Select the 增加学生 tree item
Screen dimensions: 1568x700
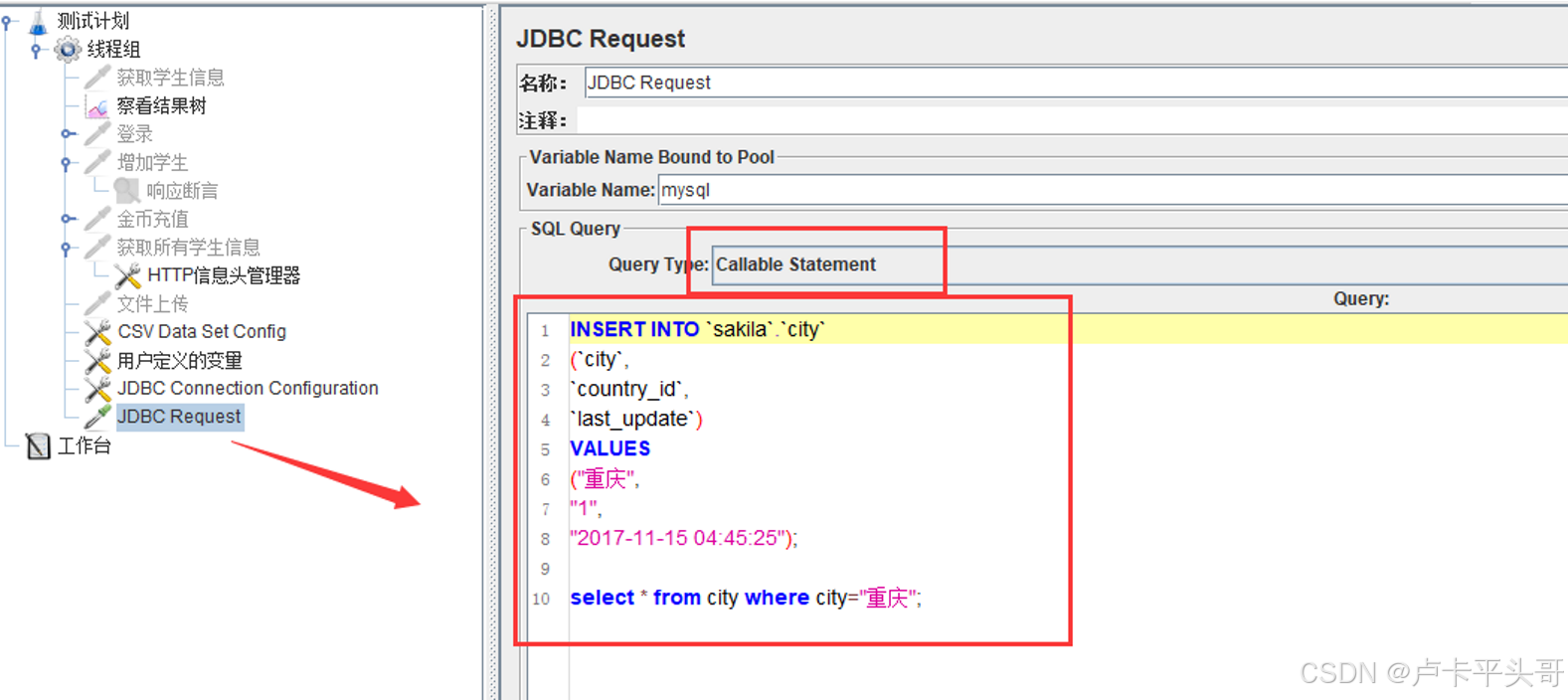(152, 162)
